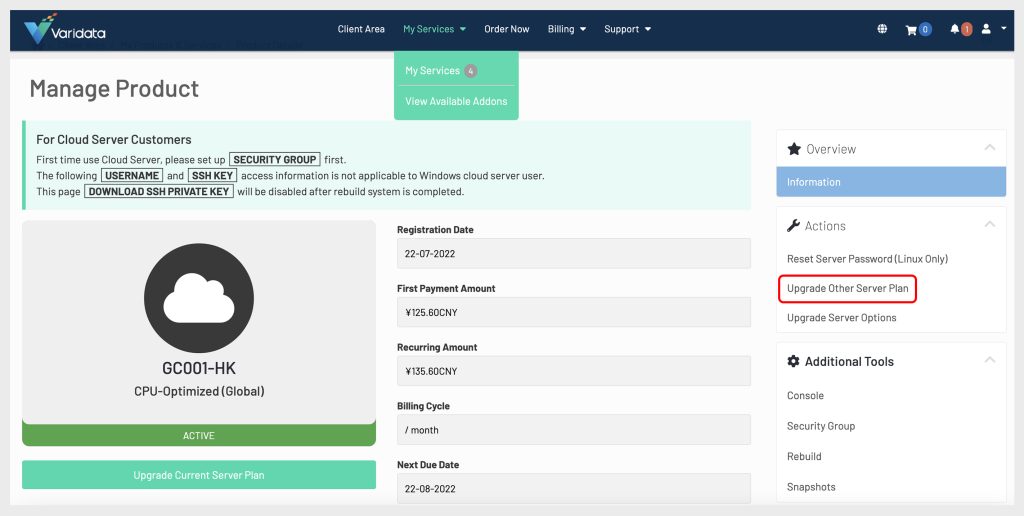
Task: Collapse the Overview panel
Action: [989, 148]
